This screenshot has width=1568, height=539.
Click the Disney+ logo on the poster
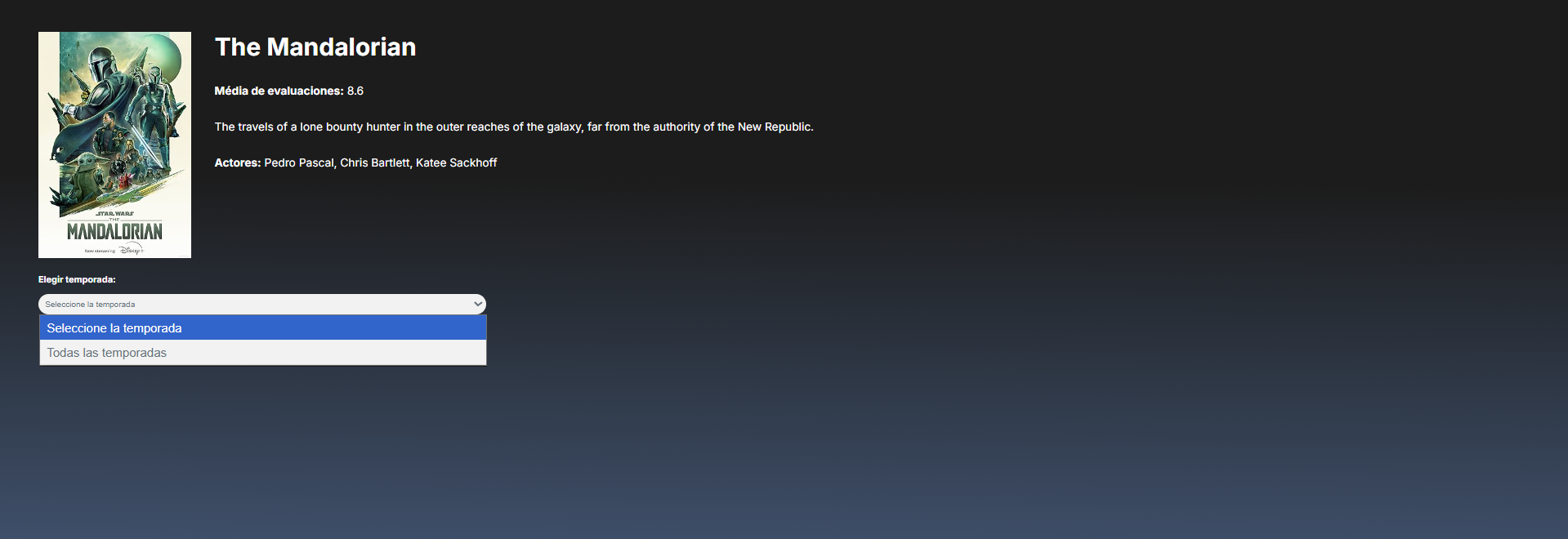tap(131, 250)
